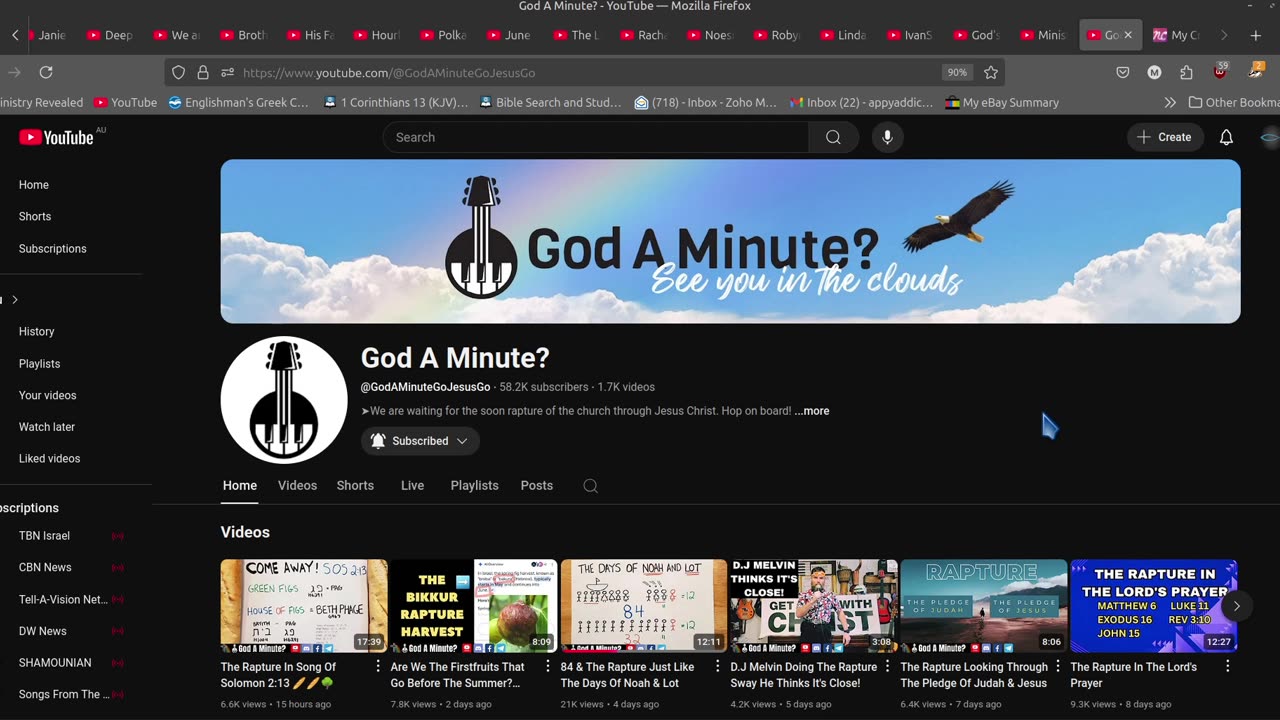Expand channel description with more link
This screenshot has height=720, width=1280.
click(812, 411)
